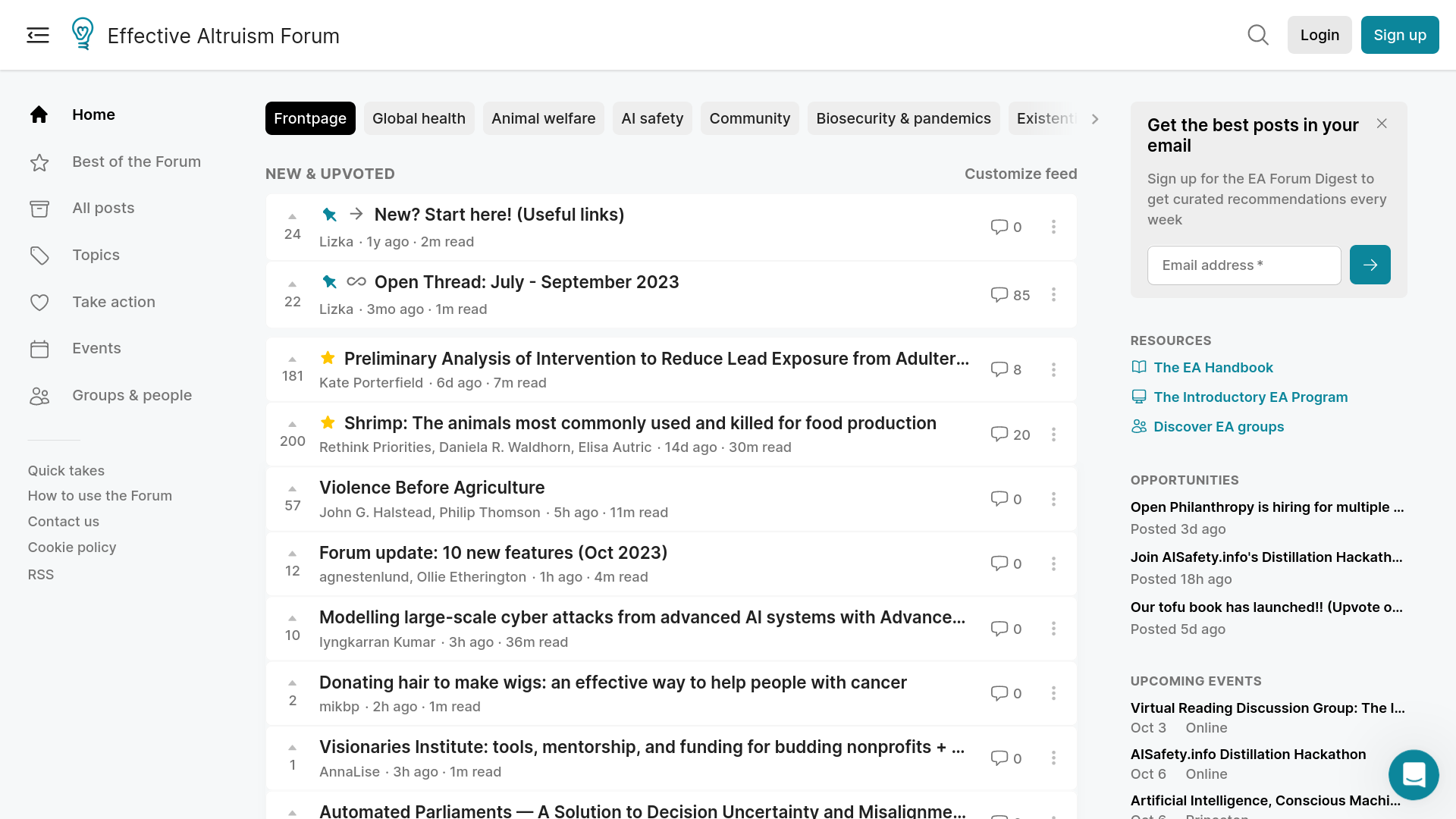Click the Sign up button
The height and width of the screenshot is (819, 1456).
point(1400,35)
